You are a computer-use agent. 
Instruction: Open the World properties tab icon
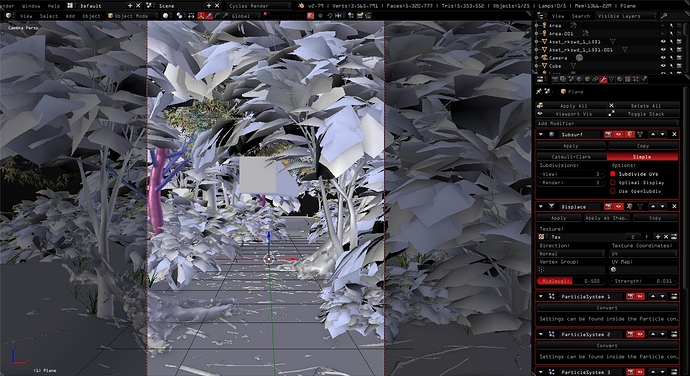pyautogui.click(x=579, y=80)
